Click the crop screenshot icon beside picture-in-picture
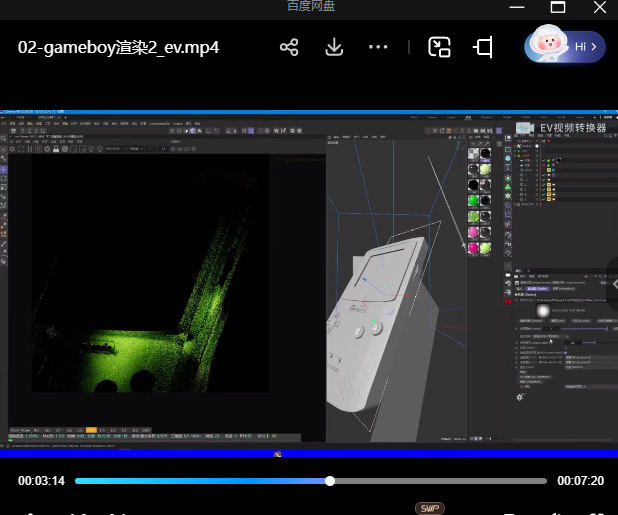618x515 pixels. pyautogui.click(x=484, y=47)
